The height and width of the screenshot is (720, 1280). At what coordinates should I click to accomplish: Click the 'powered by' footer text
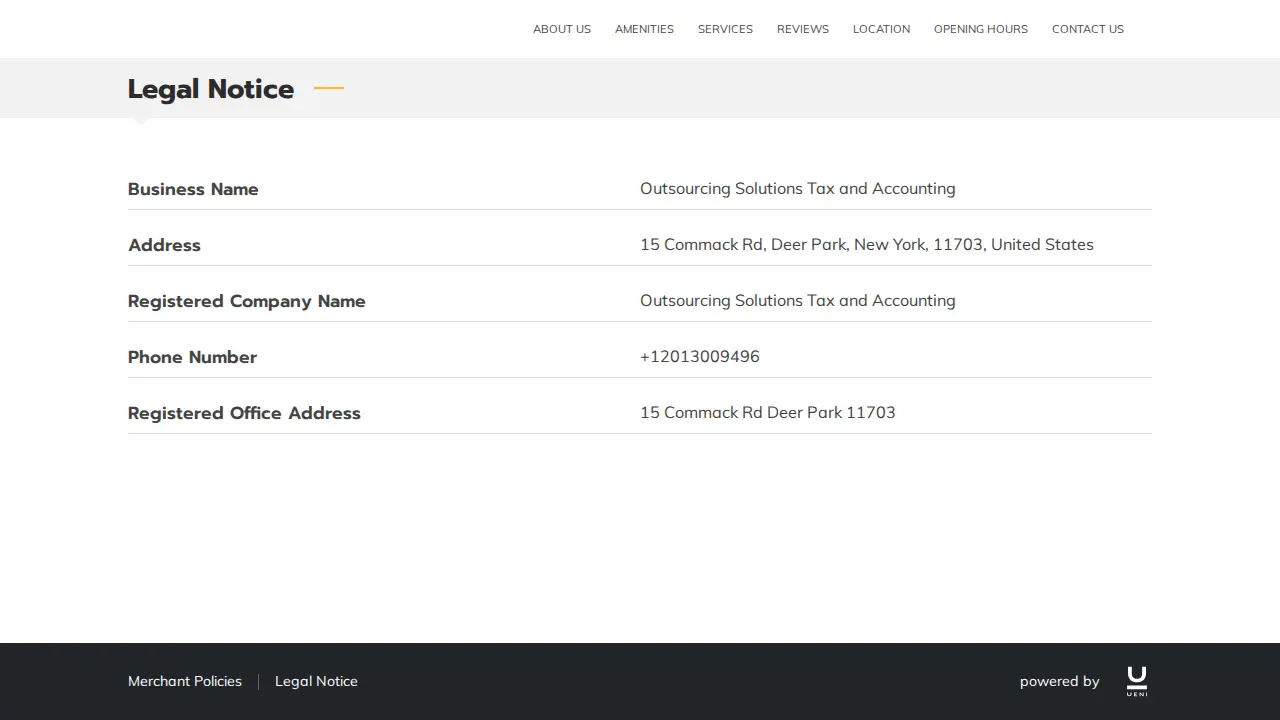point(1059,681)
